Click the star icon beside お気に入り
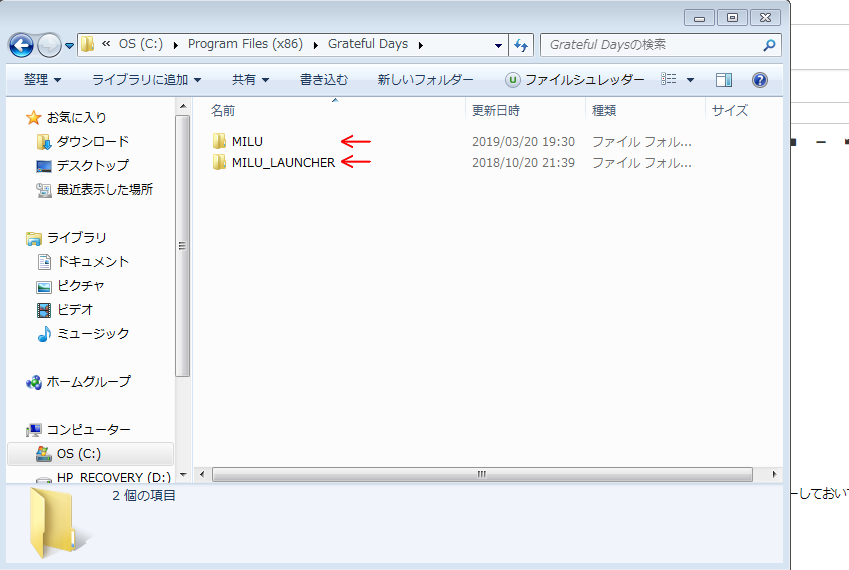Screen dimensions: 849x570 coord(34,117)
